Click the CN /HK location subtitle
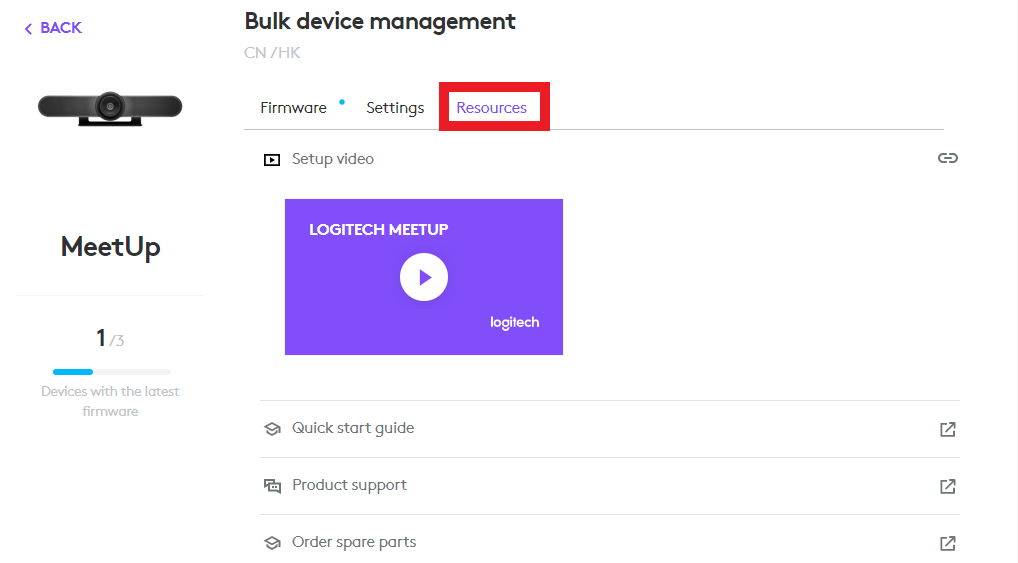 click(x=272, y=53)
